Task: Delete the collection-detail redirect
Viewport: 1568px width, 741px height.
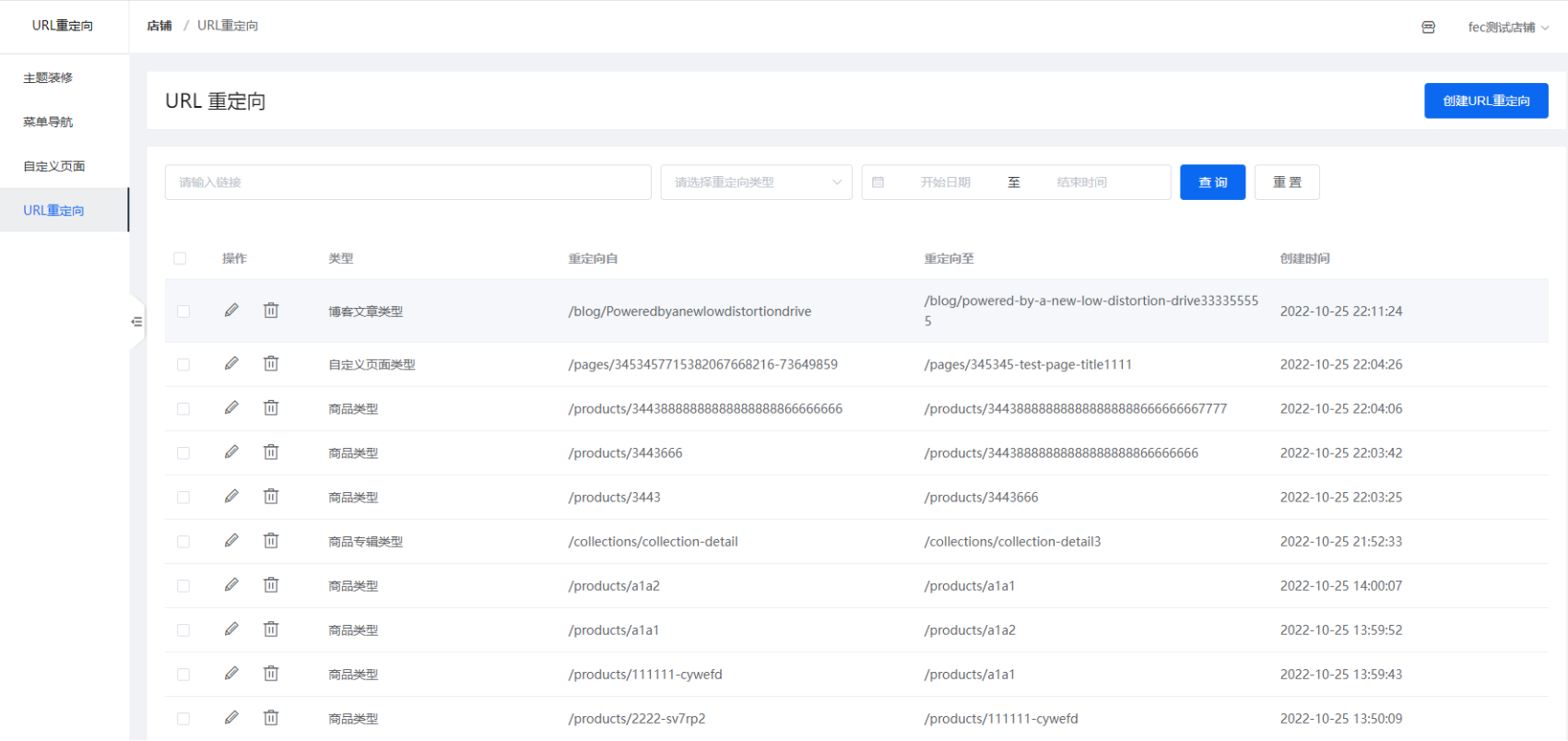Action: point(271,541)
